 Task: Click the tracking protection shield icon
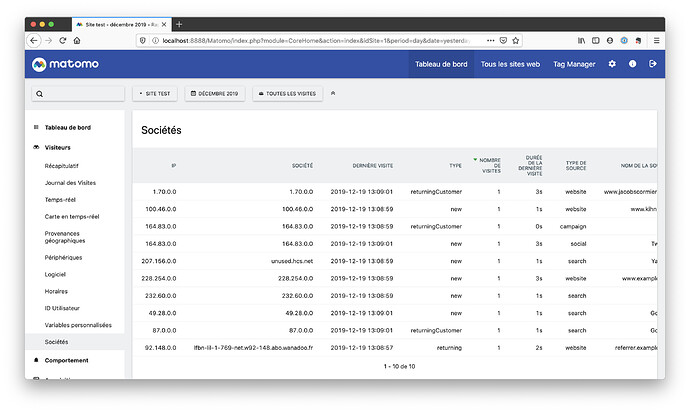(x=143, y=40)
